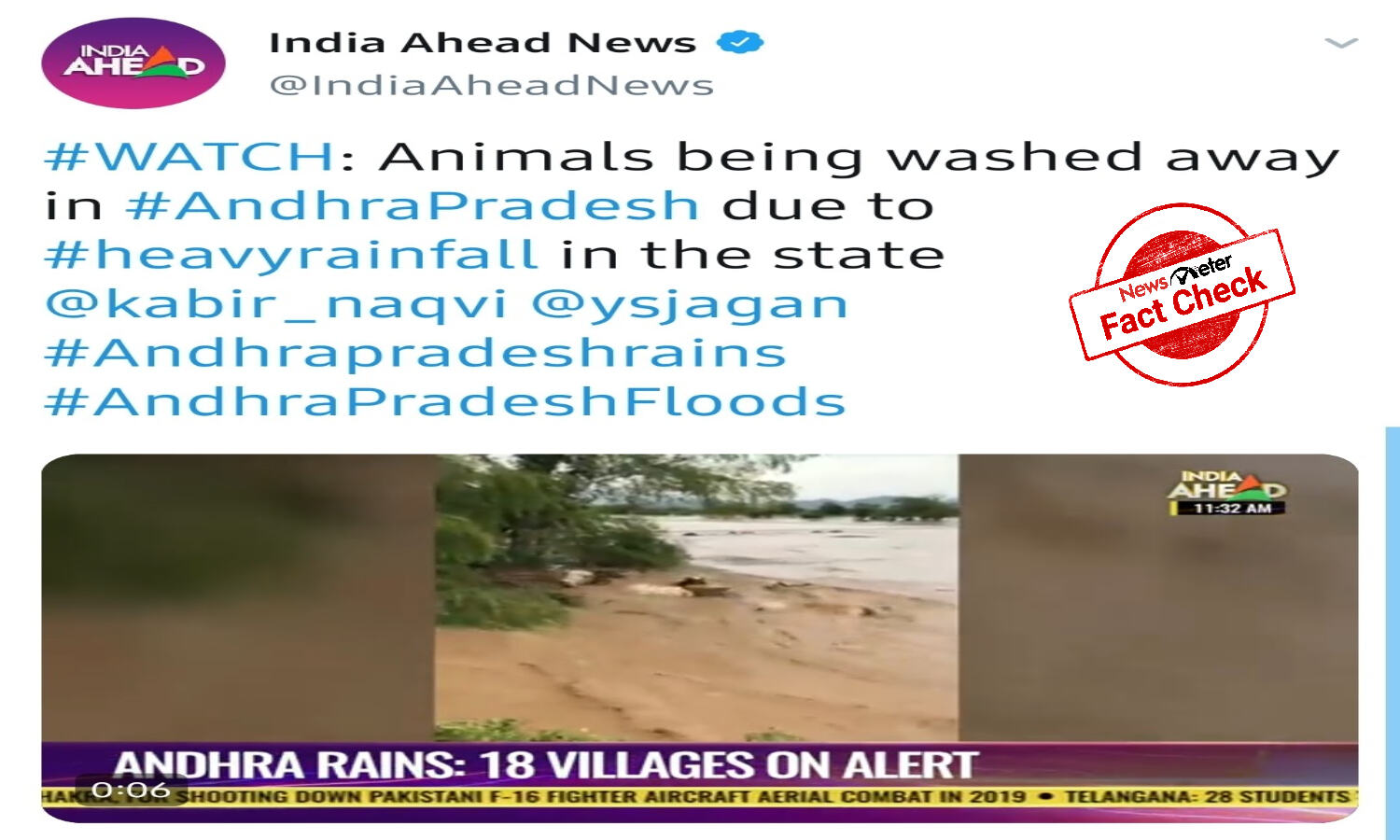Follow the #AndhraPradesh hashtag link
1400x840 pixels.
413,205
